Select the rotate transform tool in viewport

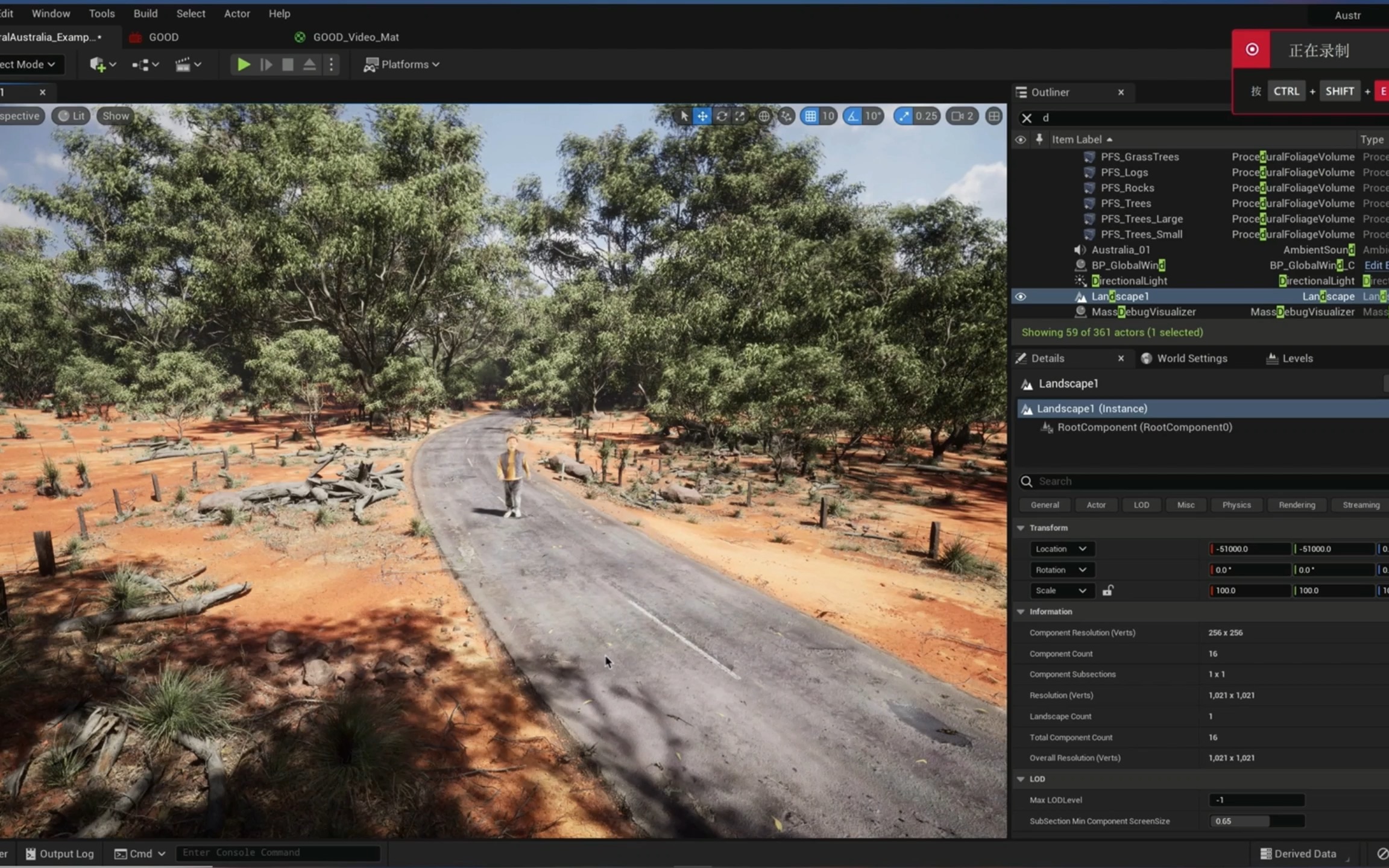(722, 116)
